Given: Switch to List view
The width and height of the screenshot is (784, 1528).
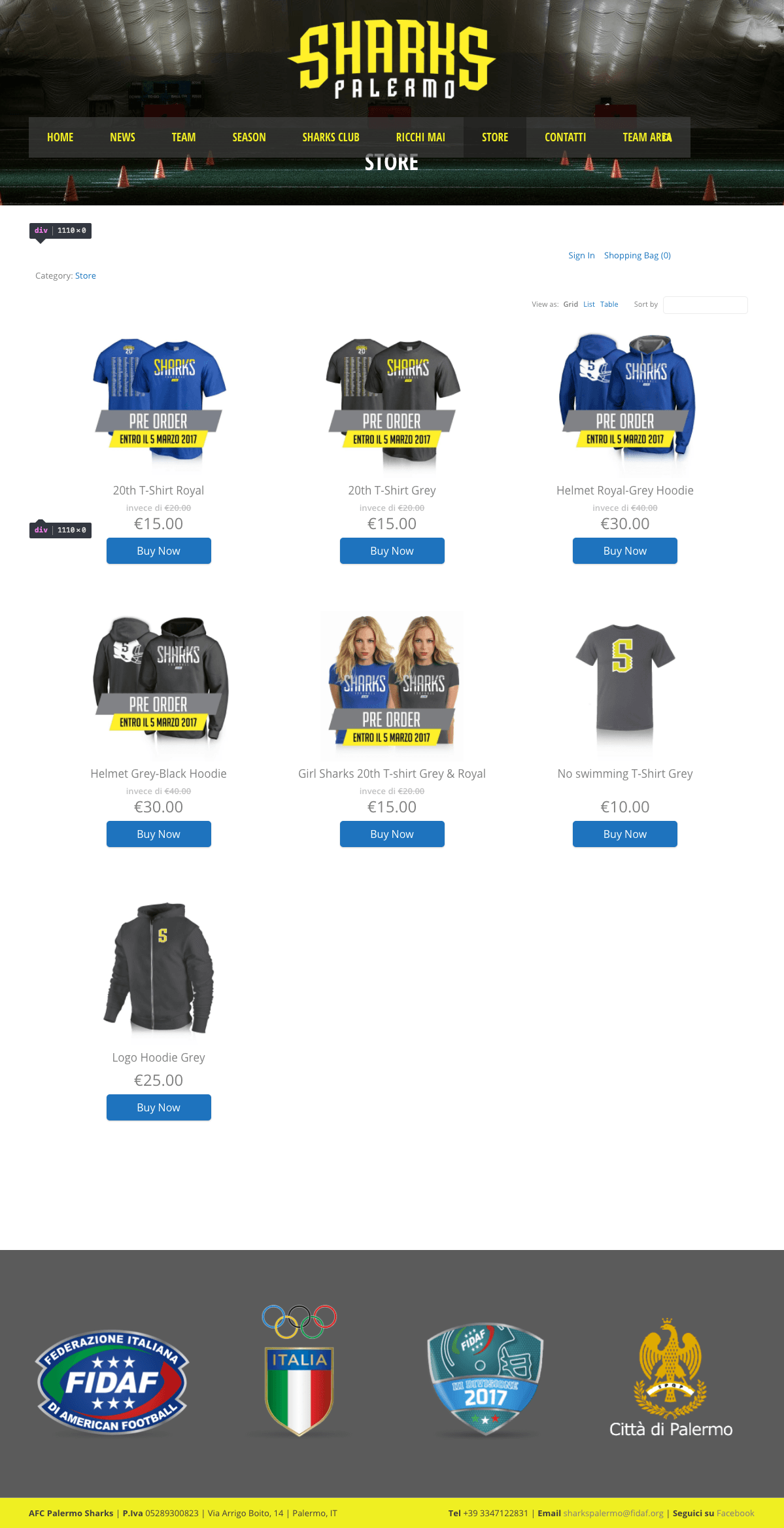Looking at the screenshot, I should (x=589, y=304).
